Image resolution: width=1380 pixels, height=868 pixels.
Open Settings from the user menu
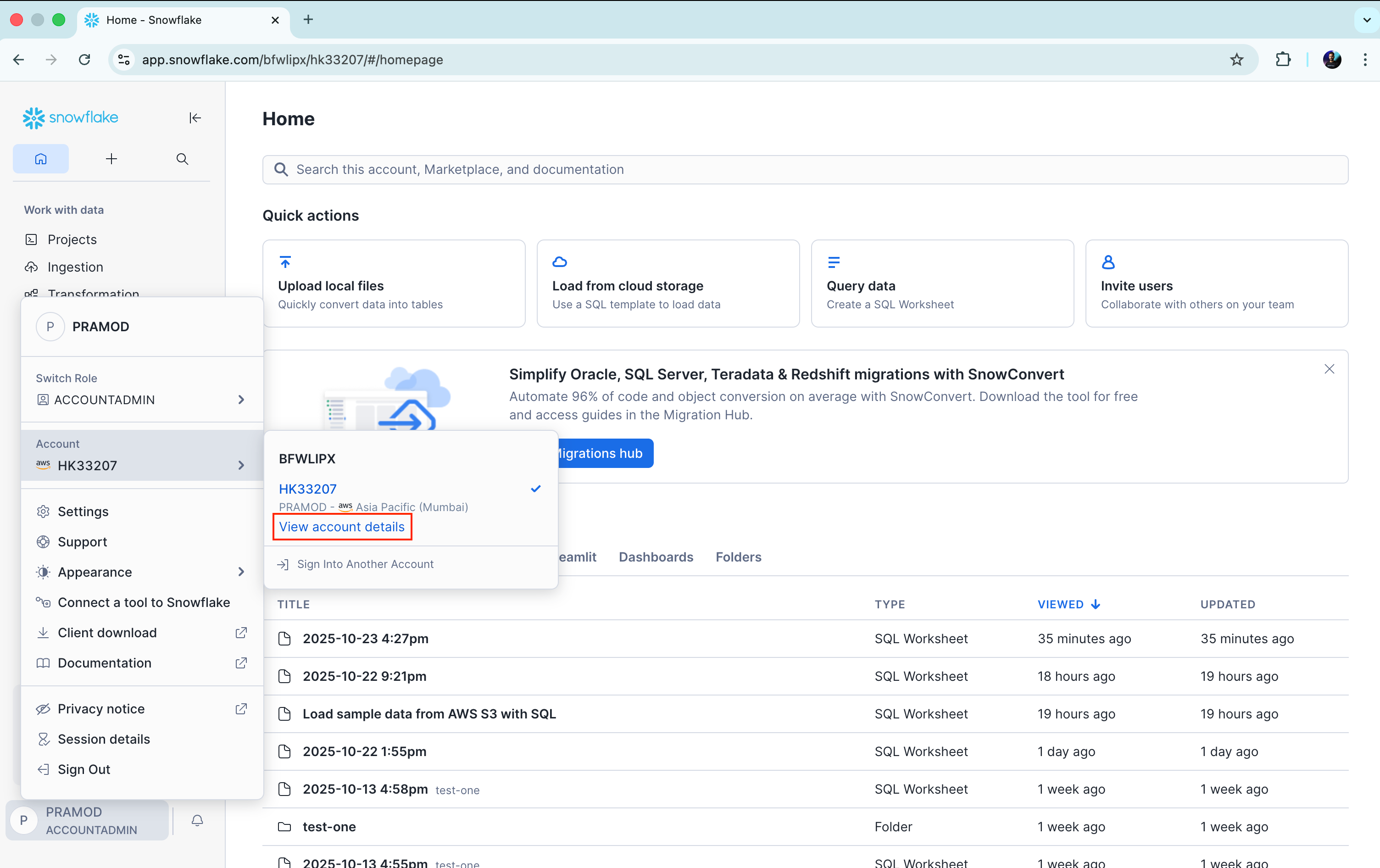tap(142, 511)
